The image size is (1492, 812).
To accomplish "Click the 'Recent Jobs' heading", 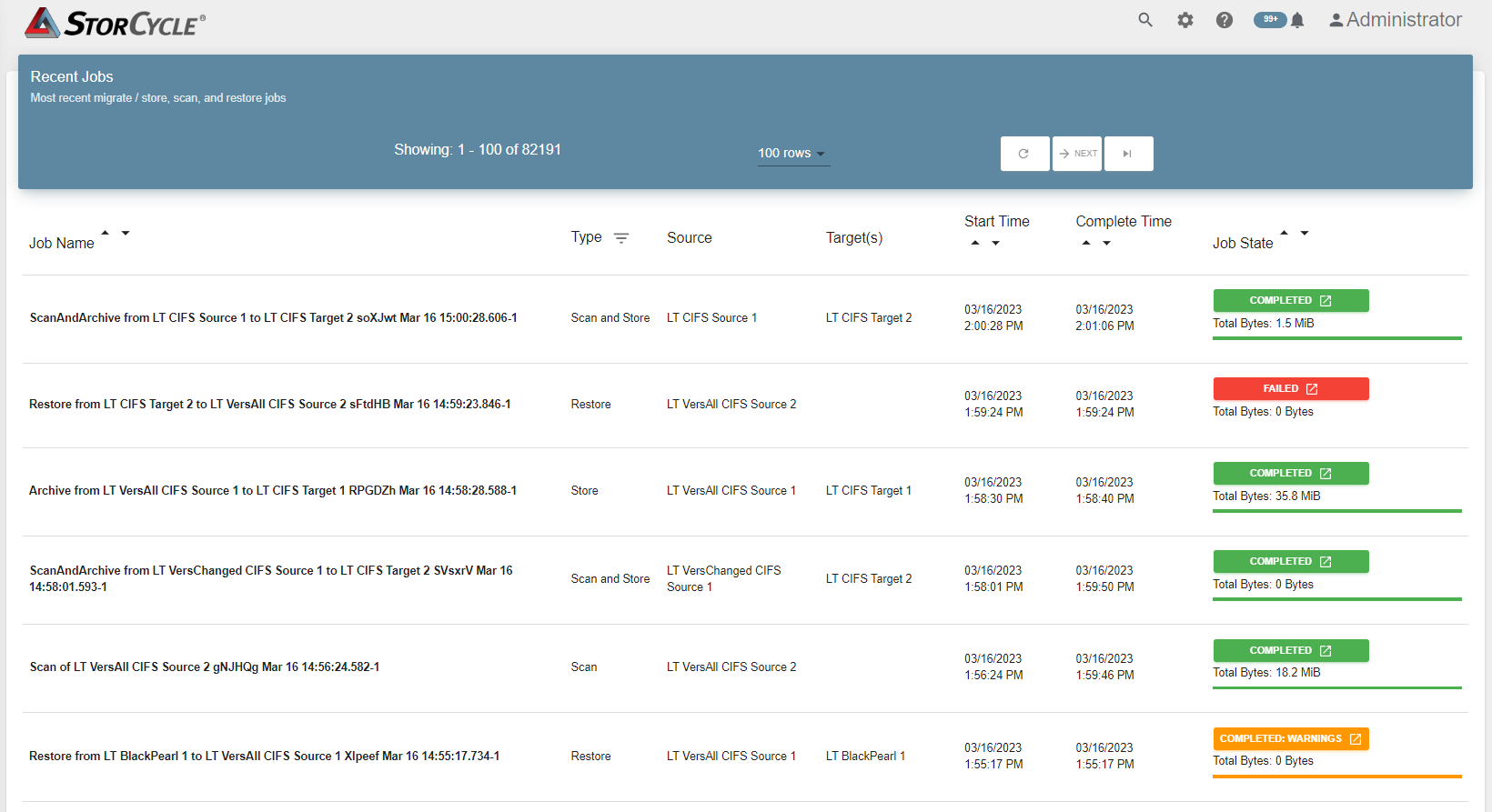I will point(72,76).
